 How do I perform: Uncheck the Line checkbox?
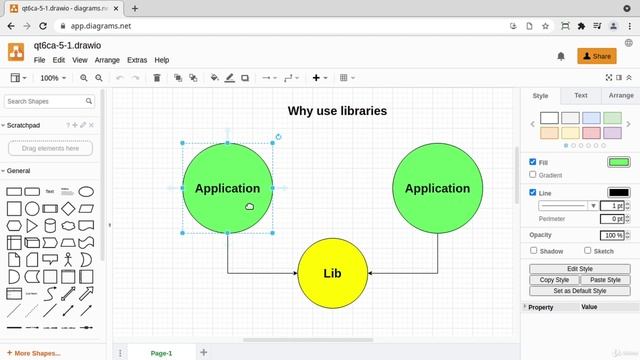(x=533, y=192)
